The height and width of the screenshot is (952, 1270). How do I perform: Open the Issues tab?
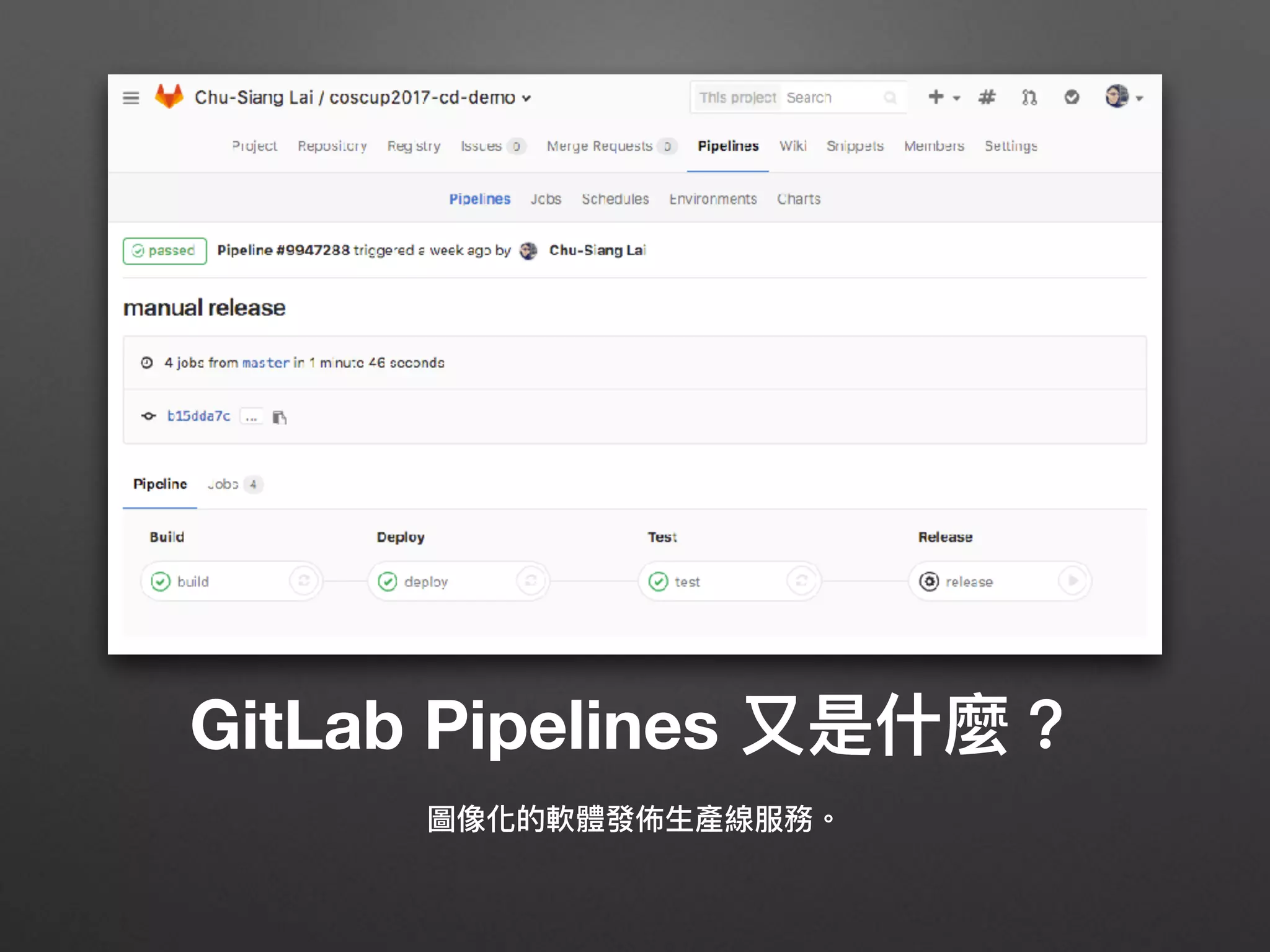[x=494, y=146]
